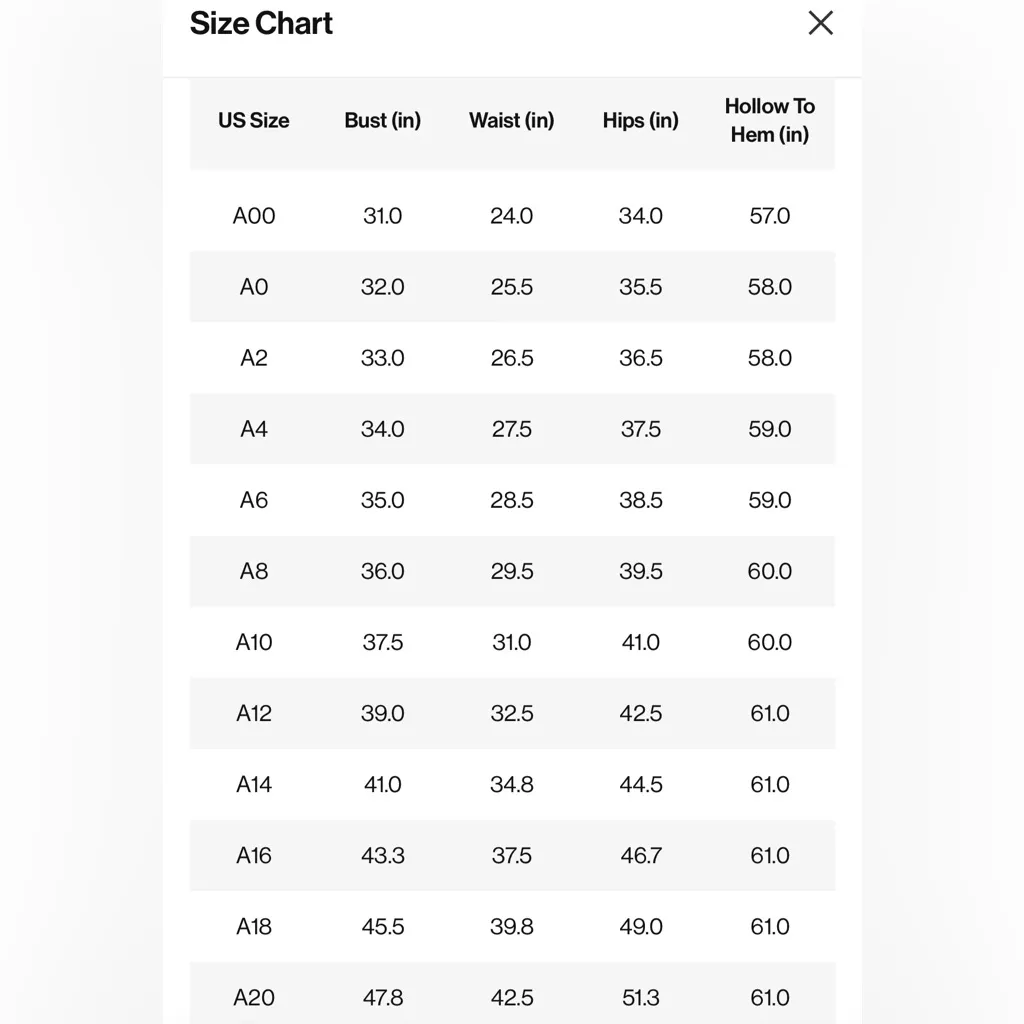
Task: Click the A18 waist value 39.8
Action: click(511, 926)
